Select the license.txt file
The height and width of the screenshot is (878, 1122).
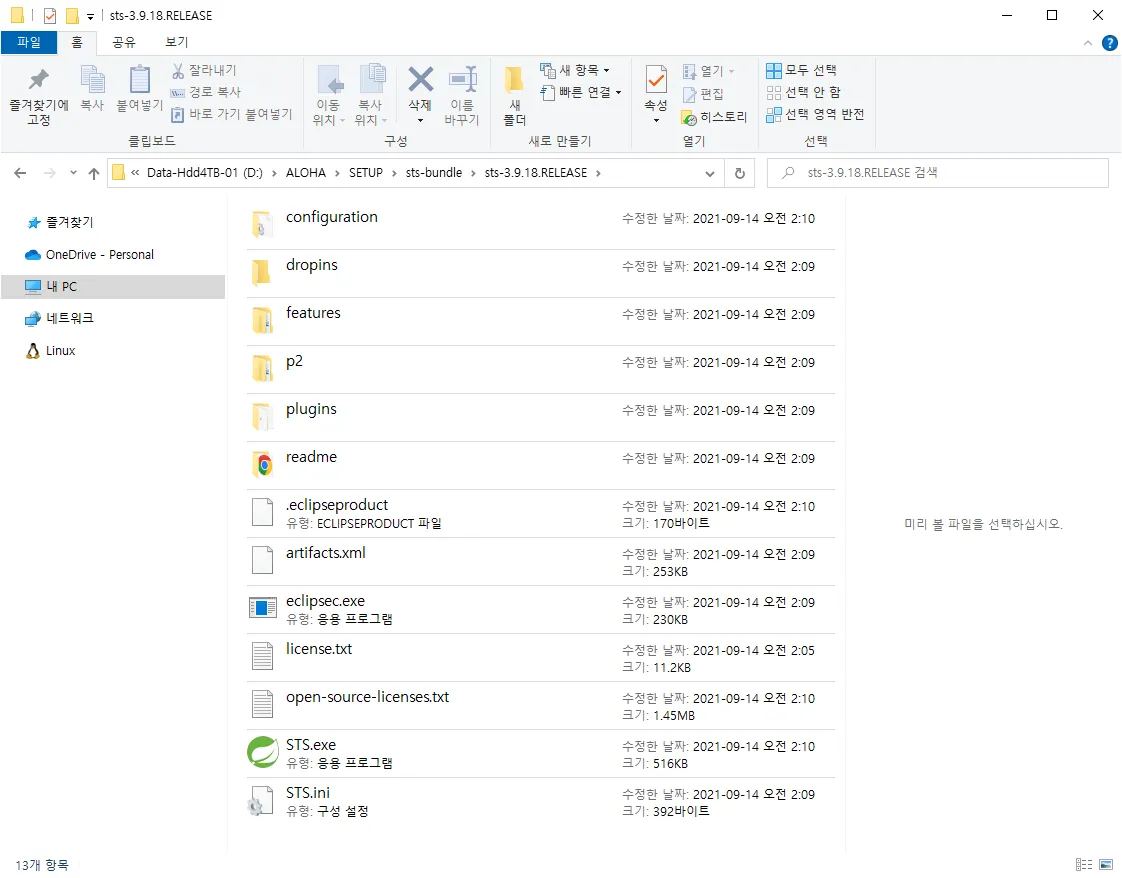[540, 657]
